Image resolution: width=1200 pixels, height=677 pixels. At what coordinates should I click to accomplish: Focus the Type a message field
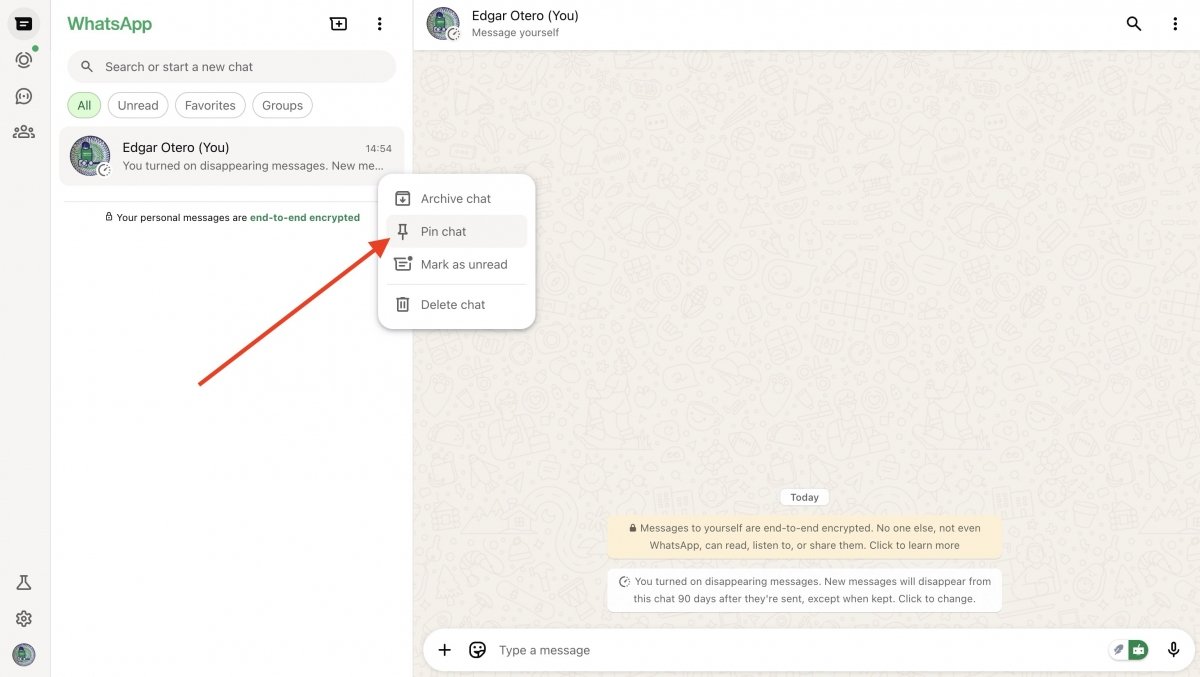pyautogui.click(x=800, y=650)
